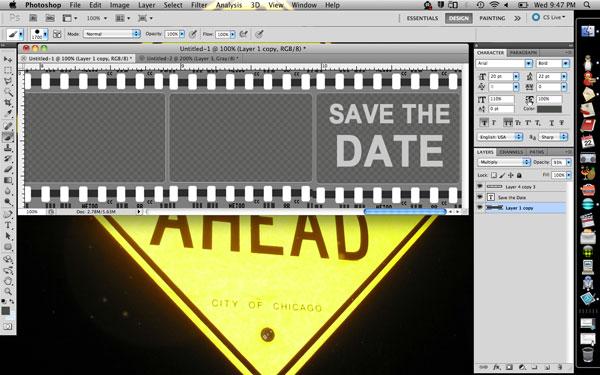Select the Eraser tool
The height and width of the screenshot is (375, 600).
[x=8, y=170]
